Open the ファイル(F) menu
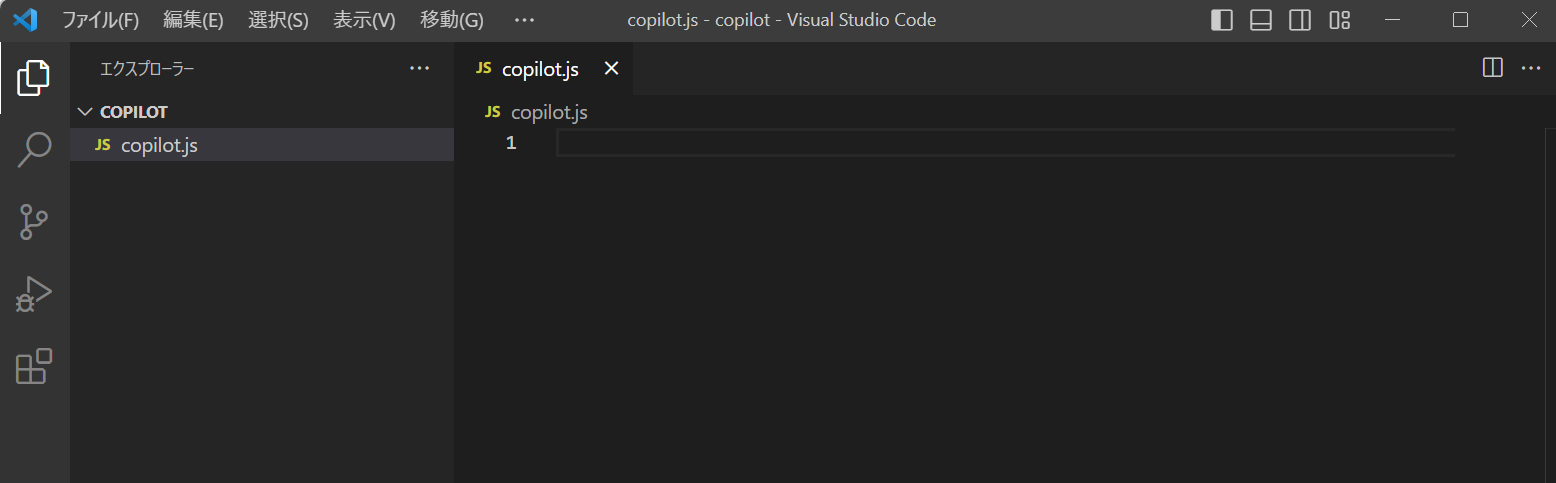This screenshot has height=483, width=1556. [x=101, y=20]
